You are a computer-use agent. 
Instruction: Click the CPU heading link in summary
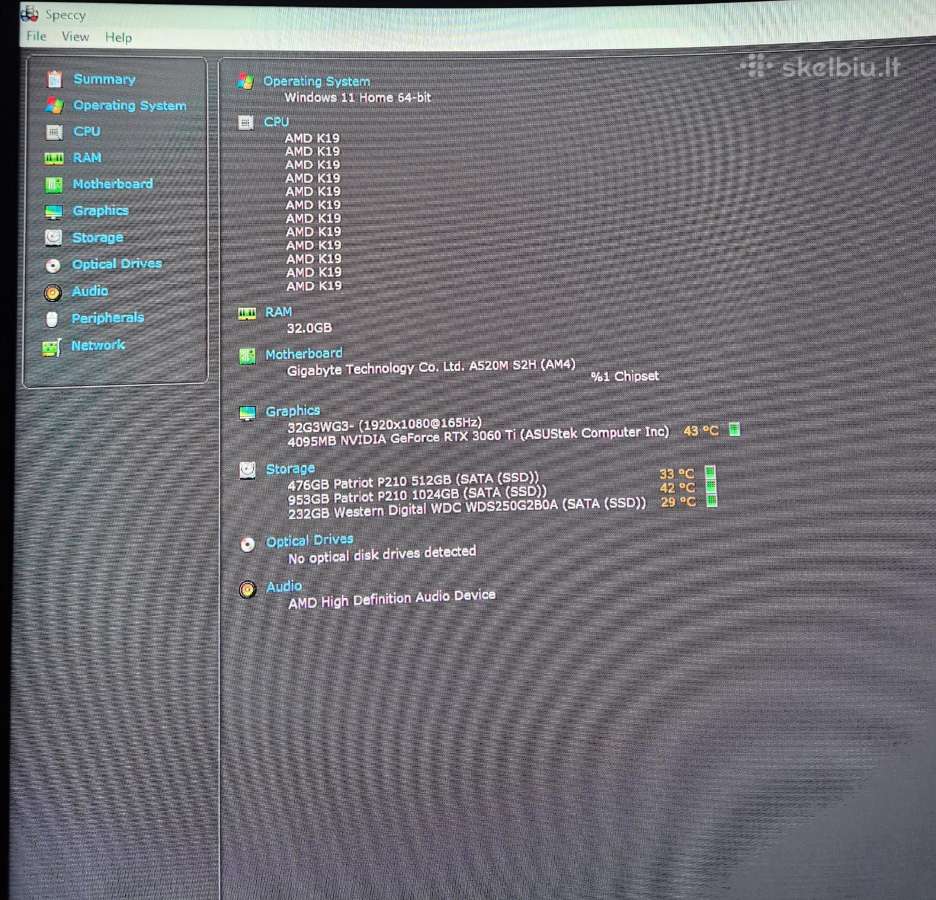click(276, 122)
